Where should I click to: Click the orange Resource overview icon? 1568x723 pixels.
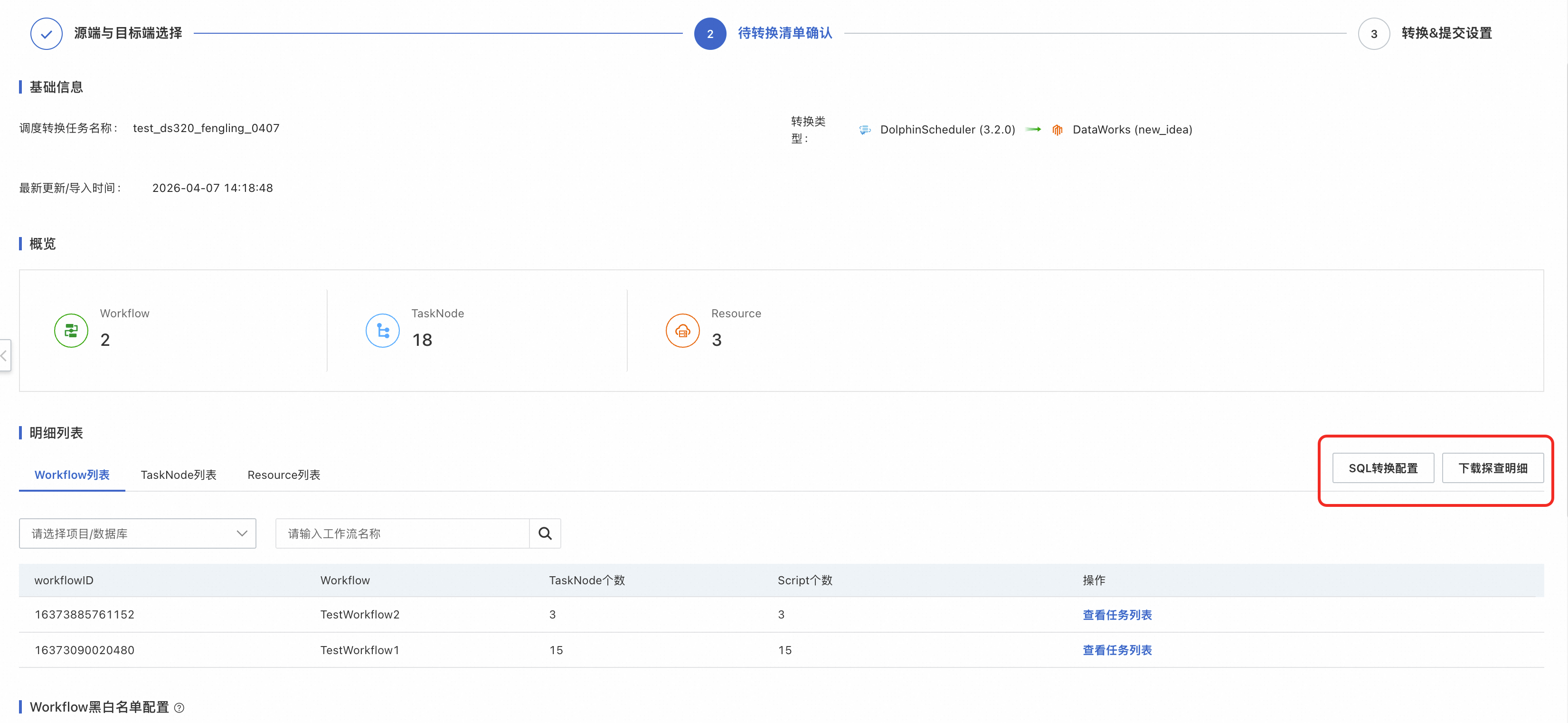point(682,331)
